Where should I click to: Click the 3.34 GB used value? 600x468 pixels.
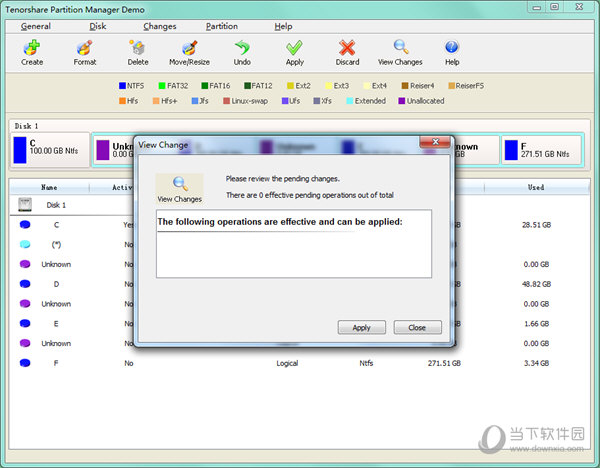coord(536,363)
